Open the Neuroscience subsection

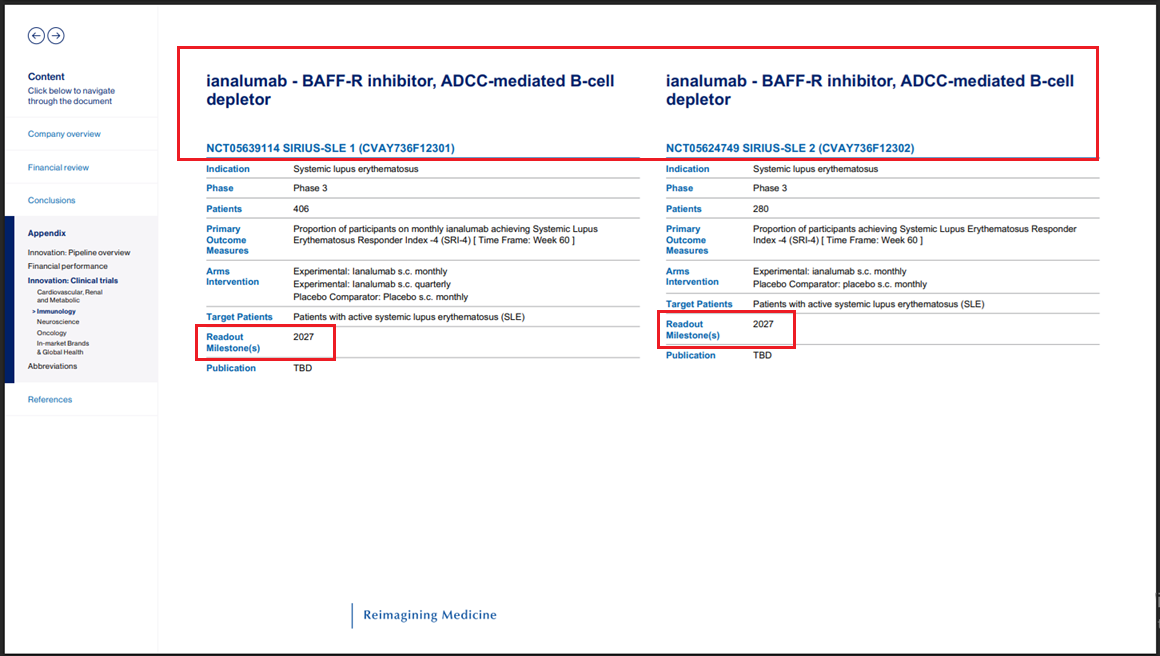click(x=58, y=323)
